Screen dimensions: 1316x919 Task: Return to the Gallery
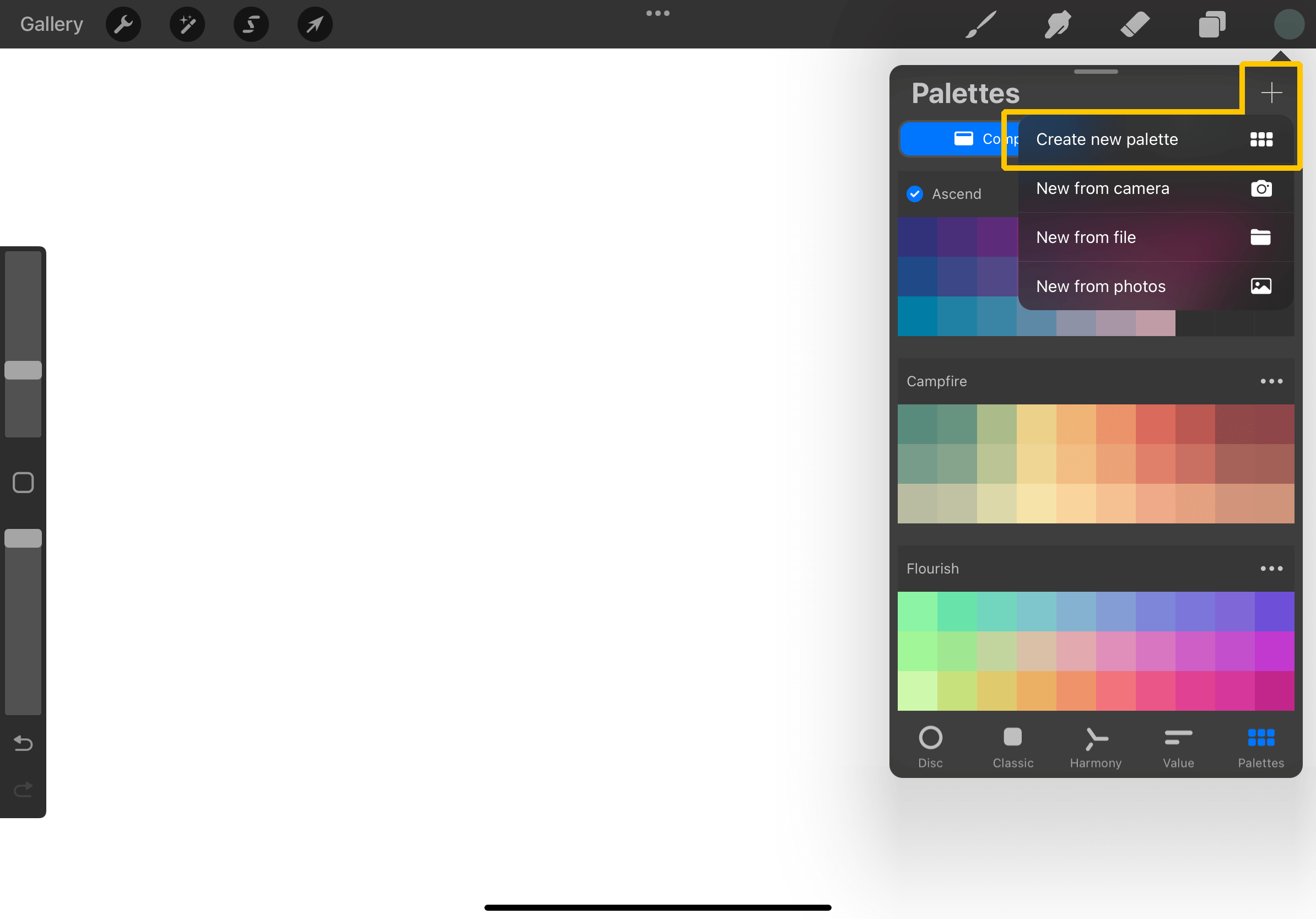coord(51,24)
